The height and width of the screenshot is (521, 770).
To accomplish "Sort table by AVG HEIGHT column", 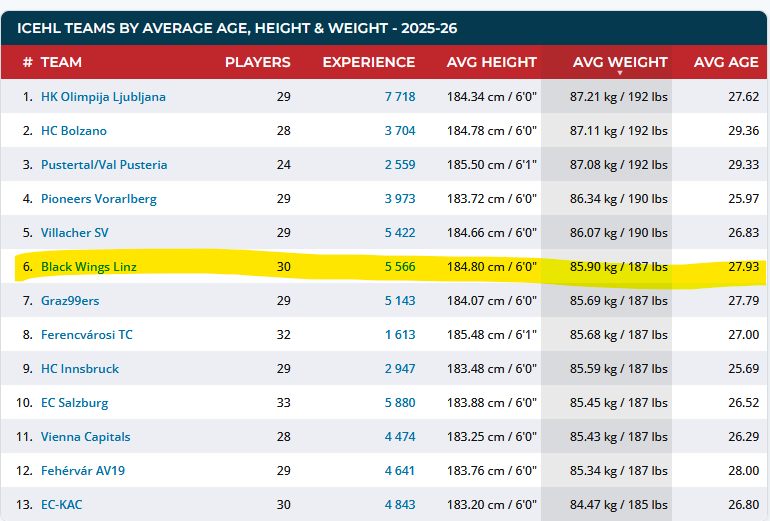I will click(491, 62).
